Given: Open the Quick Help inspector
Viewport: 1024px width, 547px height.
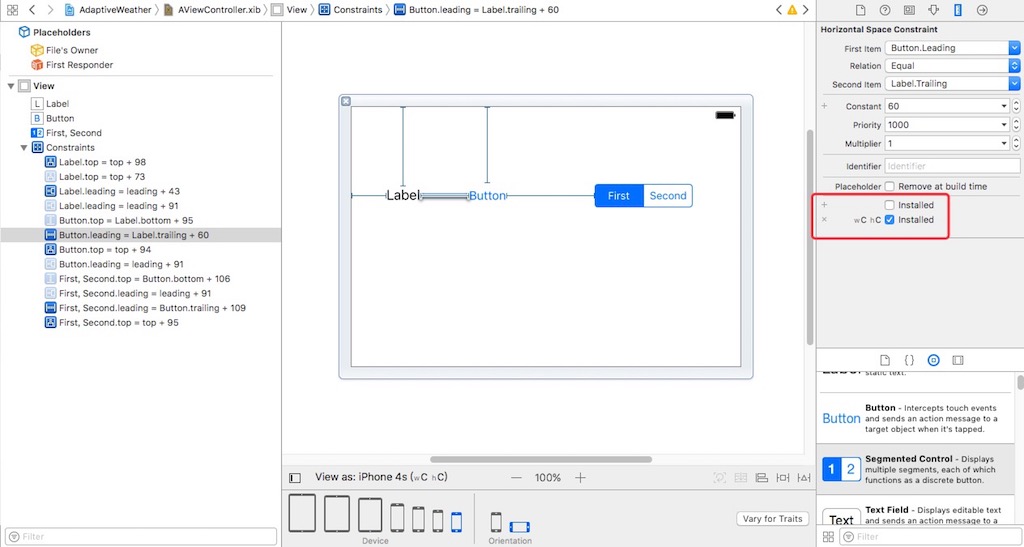Looking at the screenshot, I should [884, 10].
